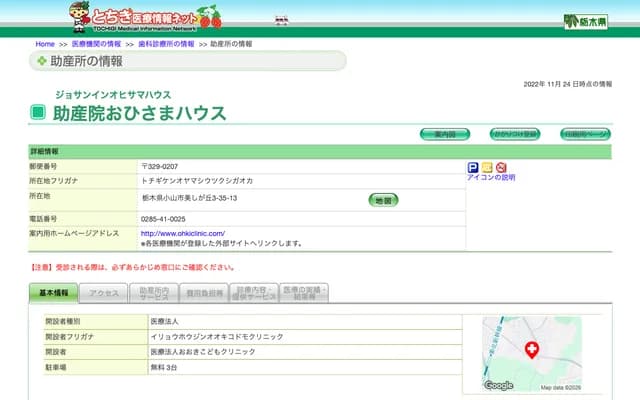This screenshot has height=400, width=640.
Task: Click the Map data copyright text
Action: tap(560, 388)
